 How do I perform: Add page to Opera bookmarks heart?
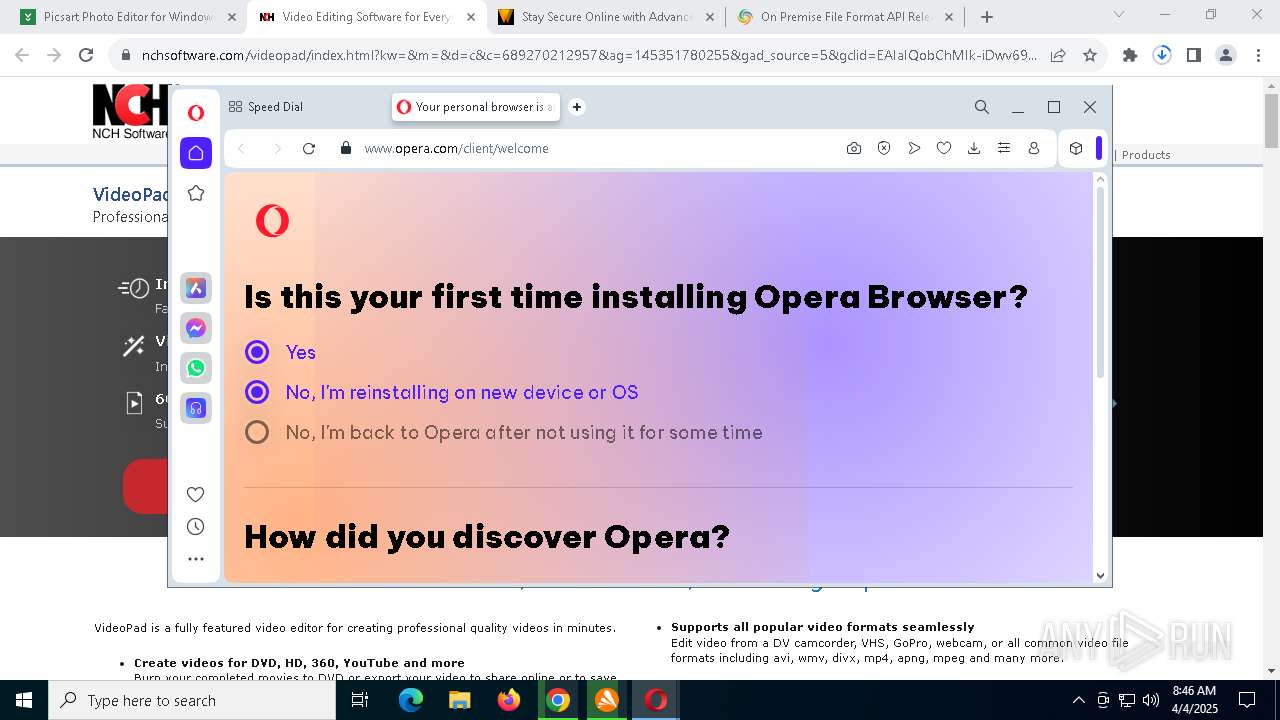(944, 148)
